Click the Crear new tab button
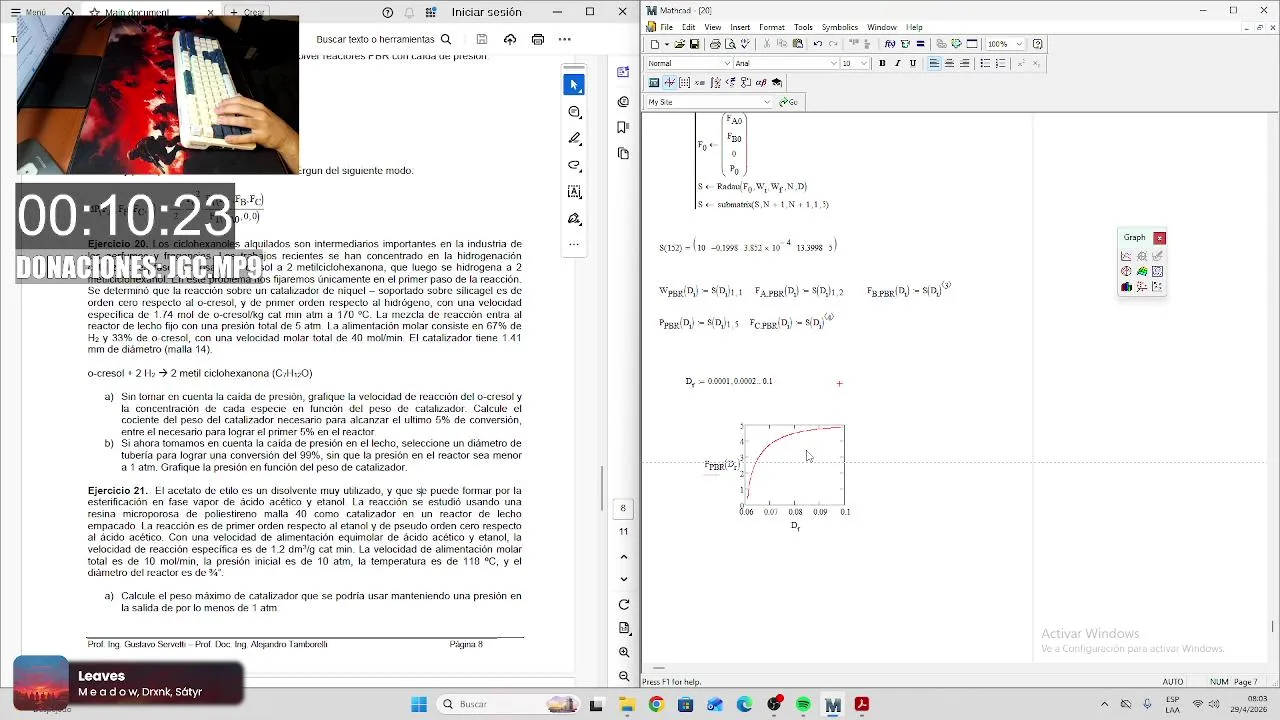This screenshot has height=720, width=1280. click(247, 12)
